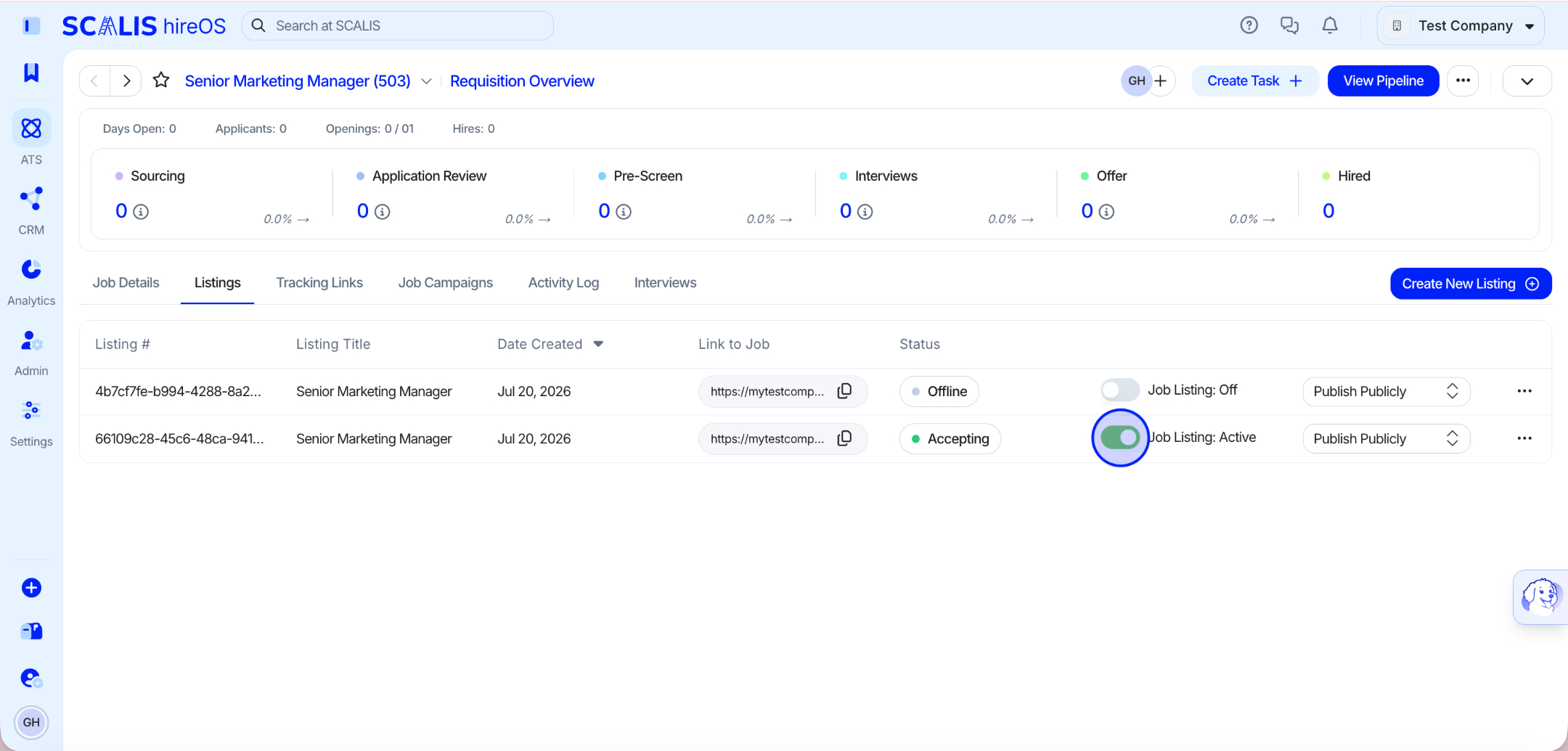Sort by Date Created arrow
The height and width of the screenshot is (751, 1568).
[599, 344]
